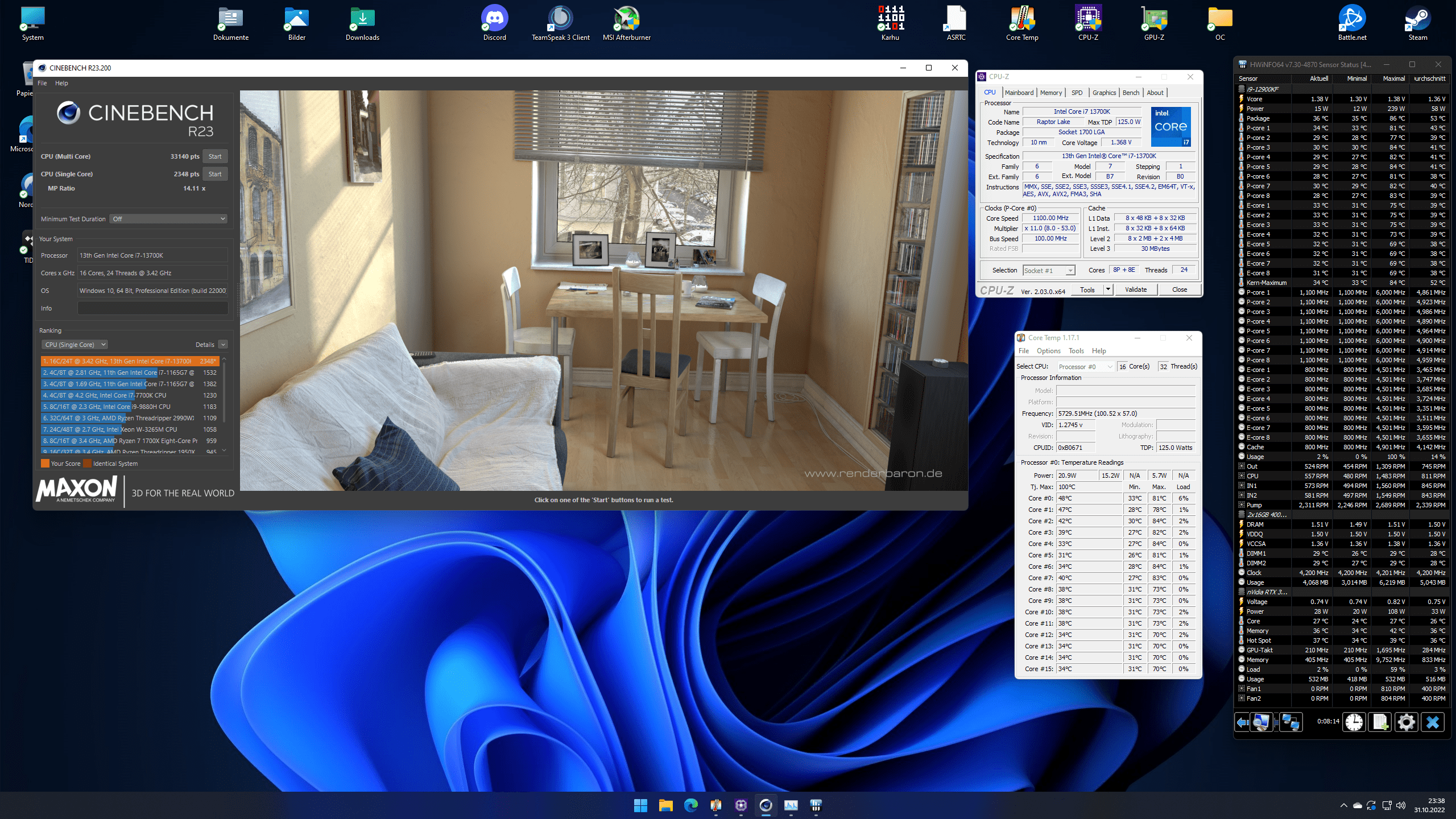Click HWiNFO sensor summary monitor-with-magnifier button
Viewport: 1456px width, 819px height.
(1261, 722)
